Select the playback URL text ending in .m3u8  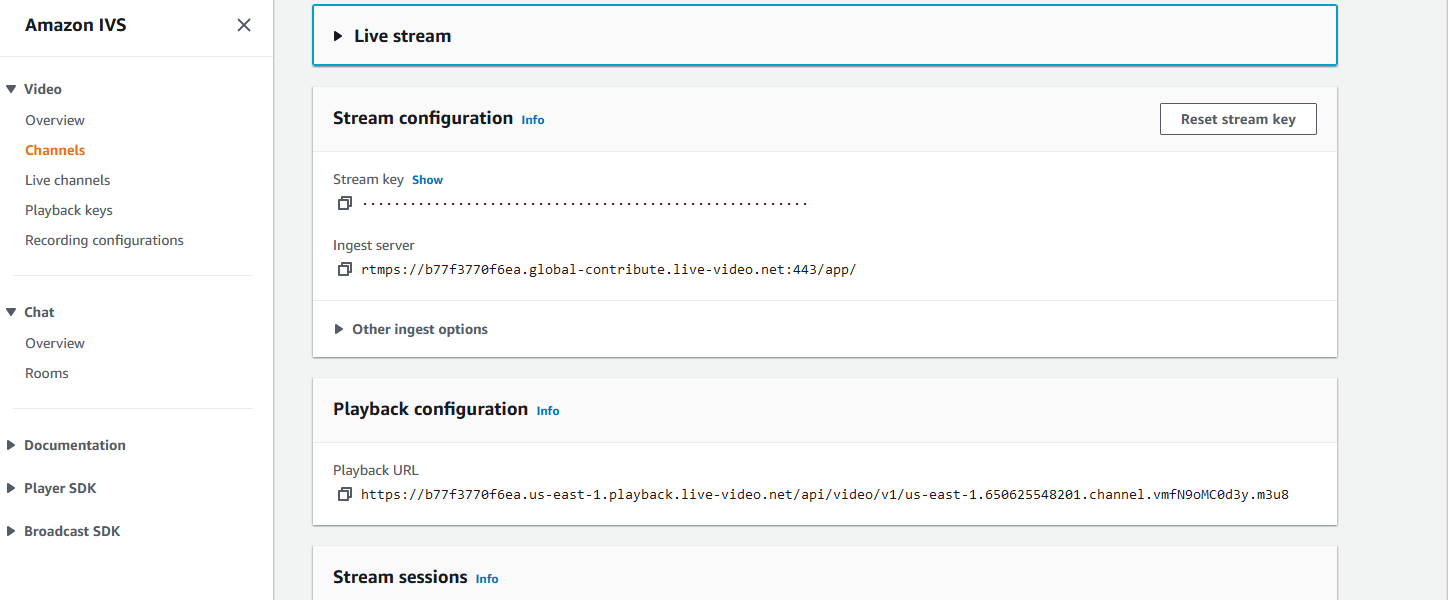[x=825, y=494]
